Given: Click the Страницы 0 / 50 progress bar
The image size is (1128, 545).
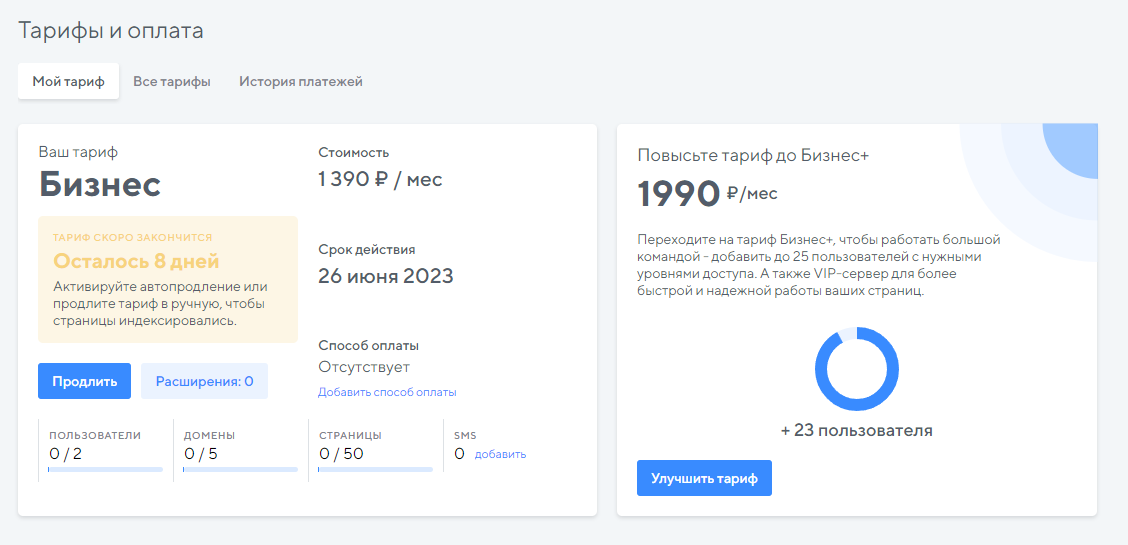Looking at the screenshot, I should pyautogui.click(x=375, y=468).
